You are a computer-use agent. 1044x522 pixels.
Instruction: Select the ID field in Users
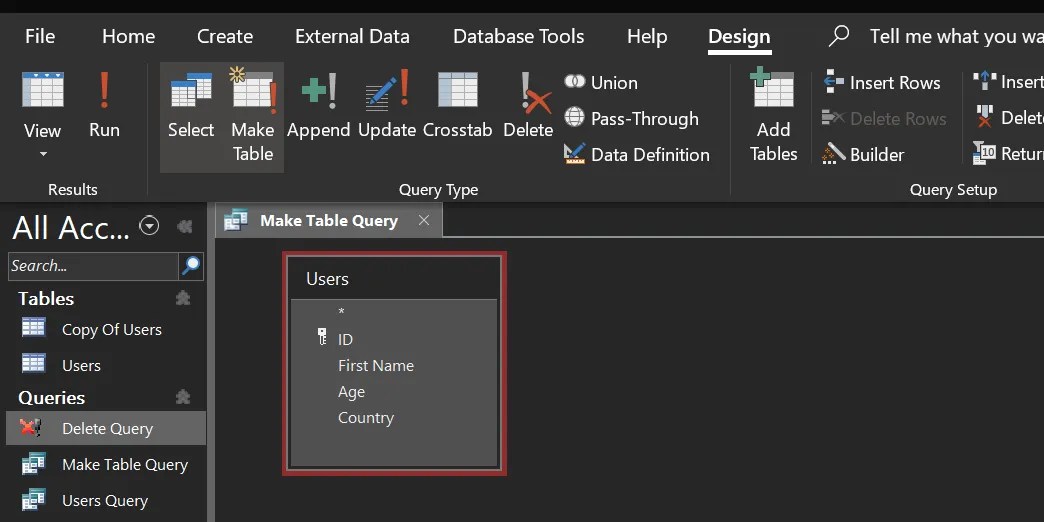346,340
